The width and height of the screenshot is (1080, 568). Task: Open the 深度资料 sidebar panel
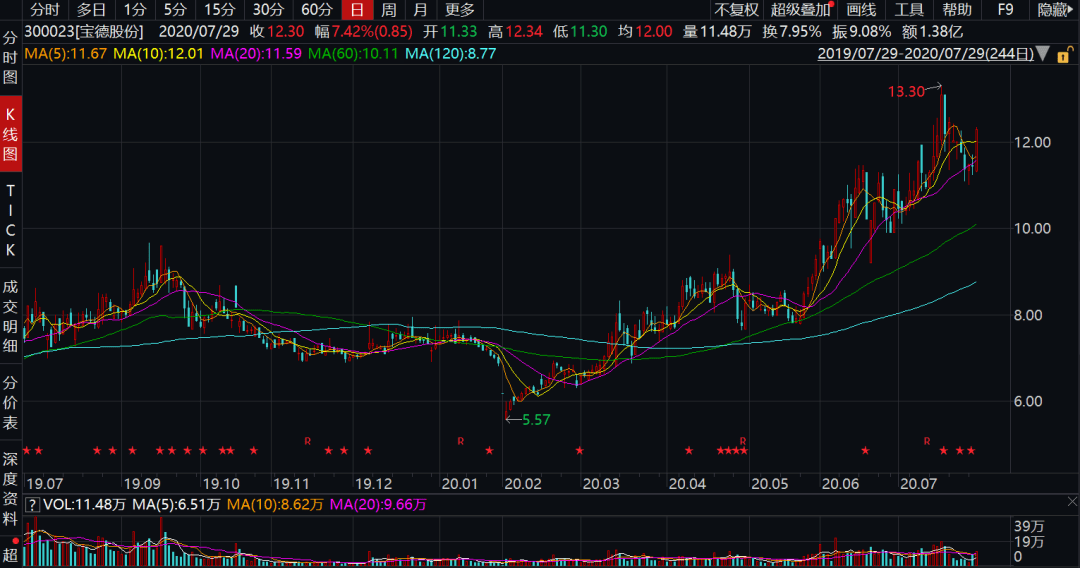pyautogui.click(x=10, y=489)
